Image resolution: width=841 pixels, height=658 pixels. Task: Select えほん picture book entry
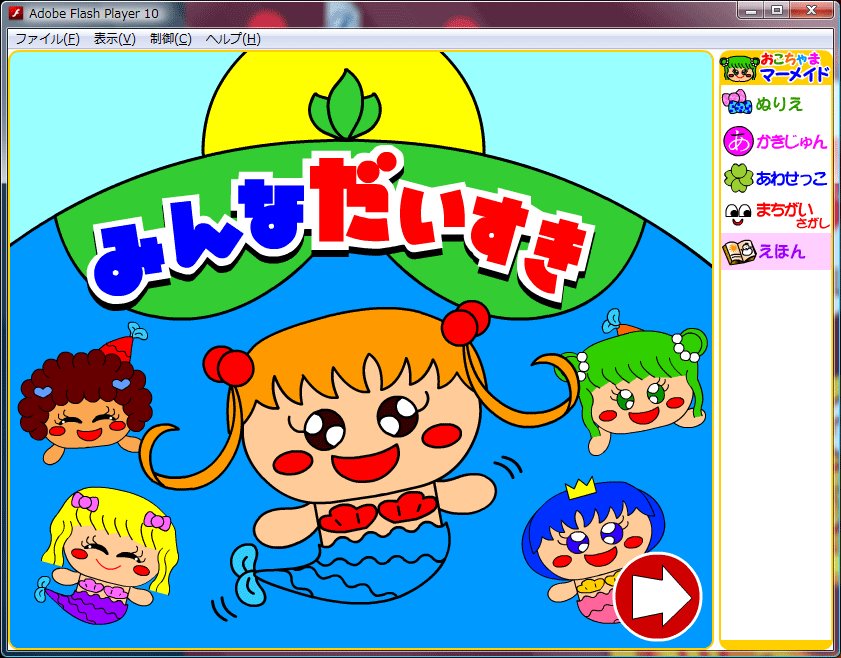click(776, 251)
